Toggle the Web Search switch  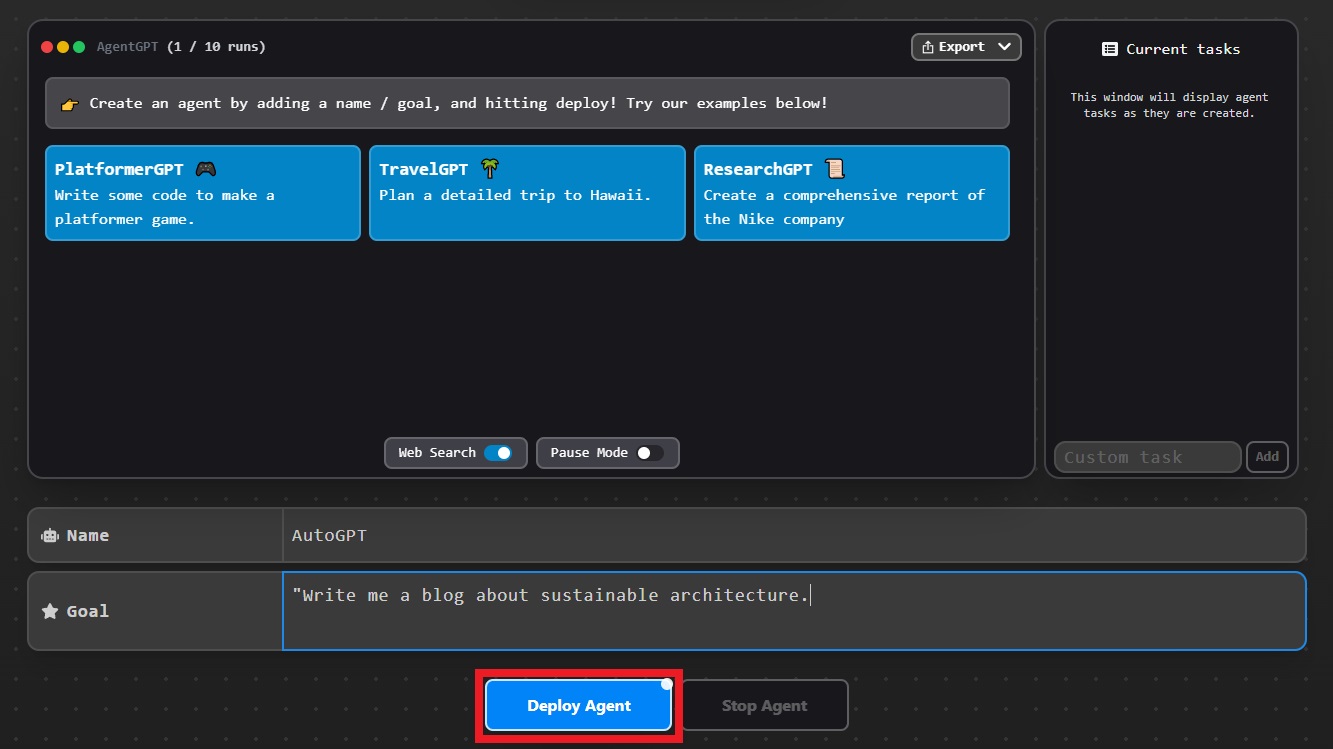coord(498,453)
